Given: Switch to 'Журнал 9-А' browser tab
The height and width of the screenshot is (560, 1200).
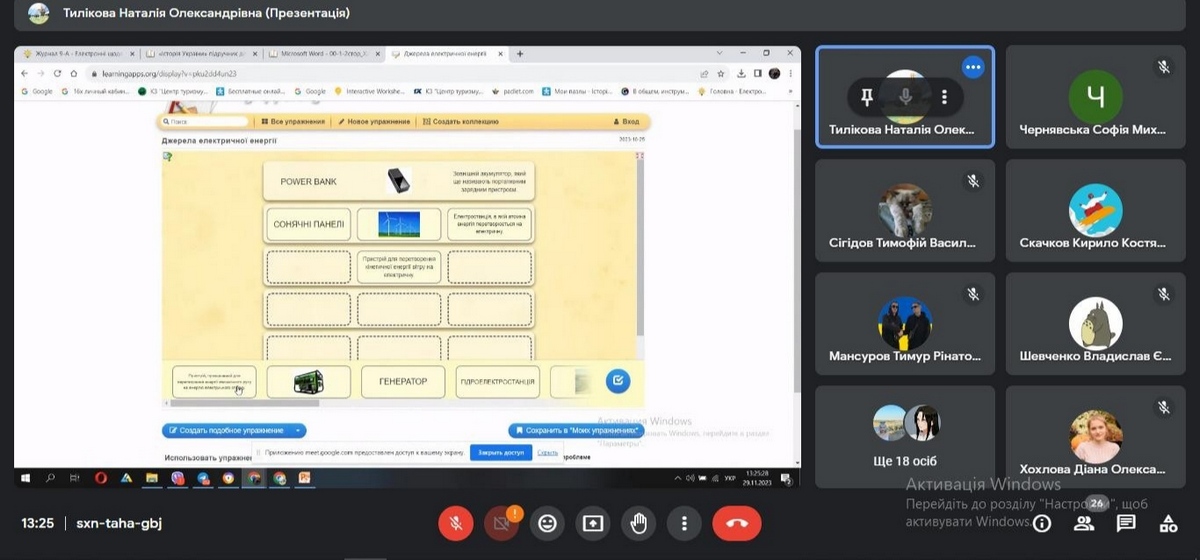Looking at the screenshot, I should (78, 53).
